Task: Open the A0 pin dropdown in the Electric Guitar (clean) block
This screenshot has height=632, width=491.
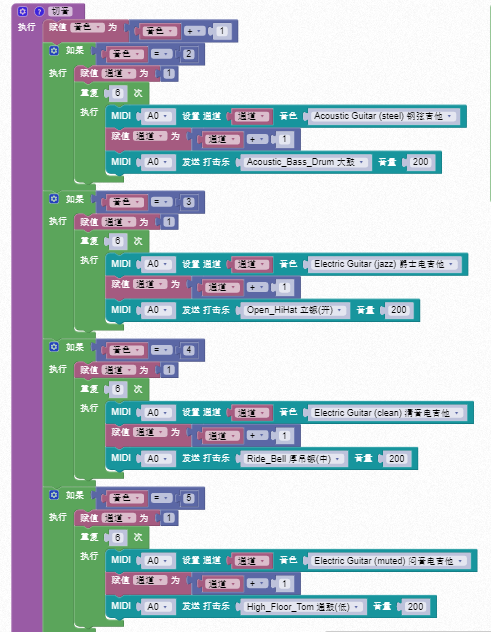Action: [x=158, y=413]
